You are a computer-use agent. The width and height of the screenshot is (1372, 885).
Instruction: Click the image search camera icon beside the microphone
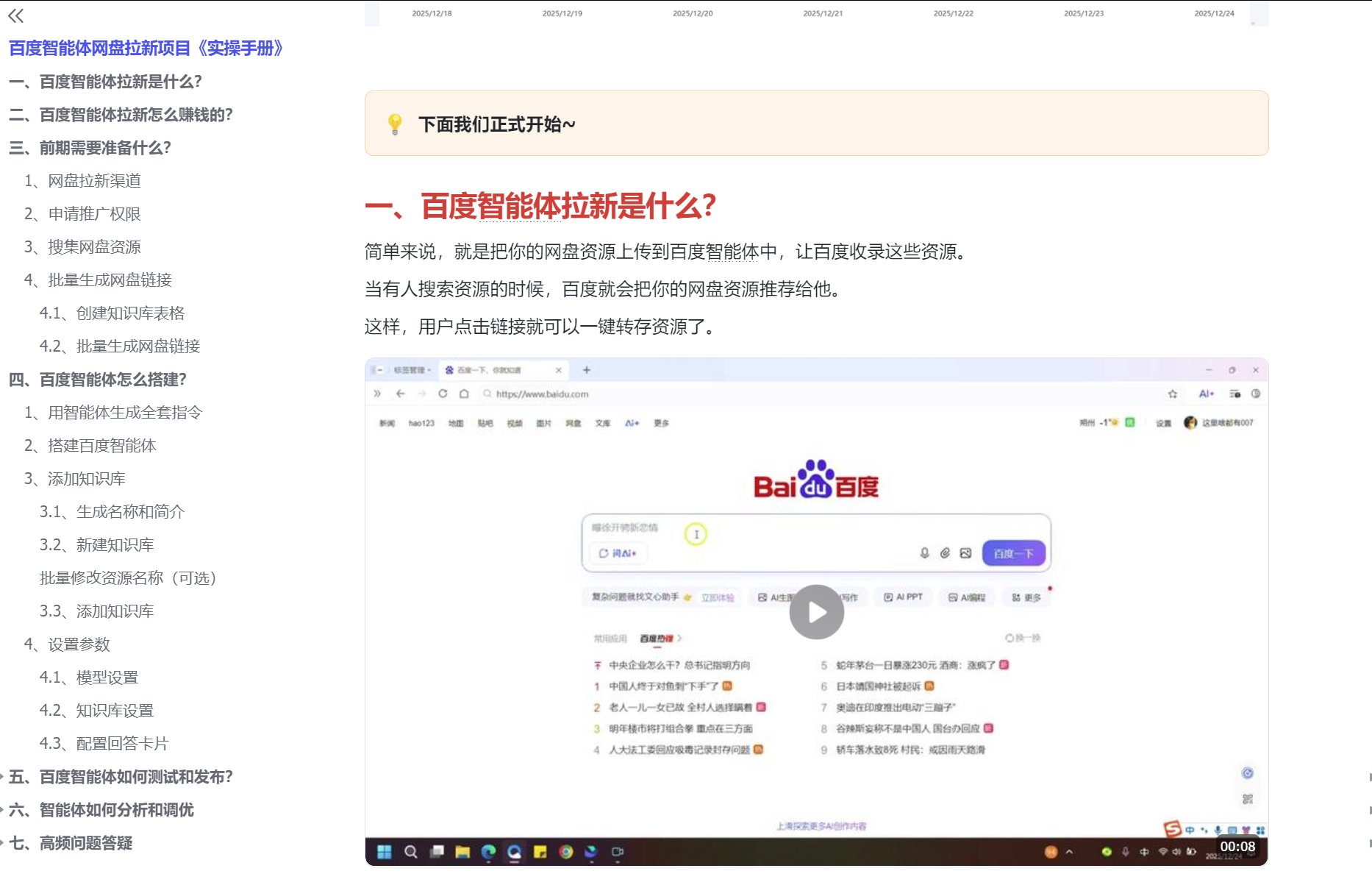point(966,553)
